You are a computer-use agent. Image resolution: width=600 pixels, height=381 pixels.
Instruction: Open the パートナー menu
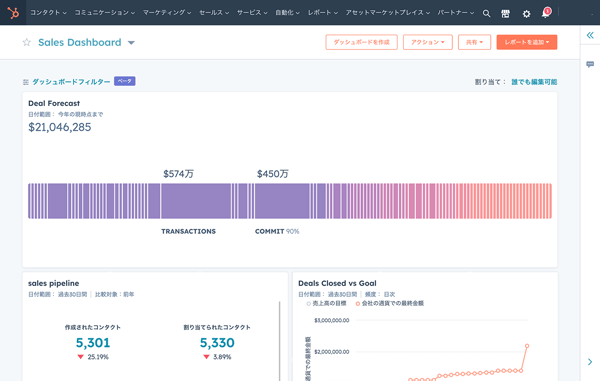click(456, 13)
